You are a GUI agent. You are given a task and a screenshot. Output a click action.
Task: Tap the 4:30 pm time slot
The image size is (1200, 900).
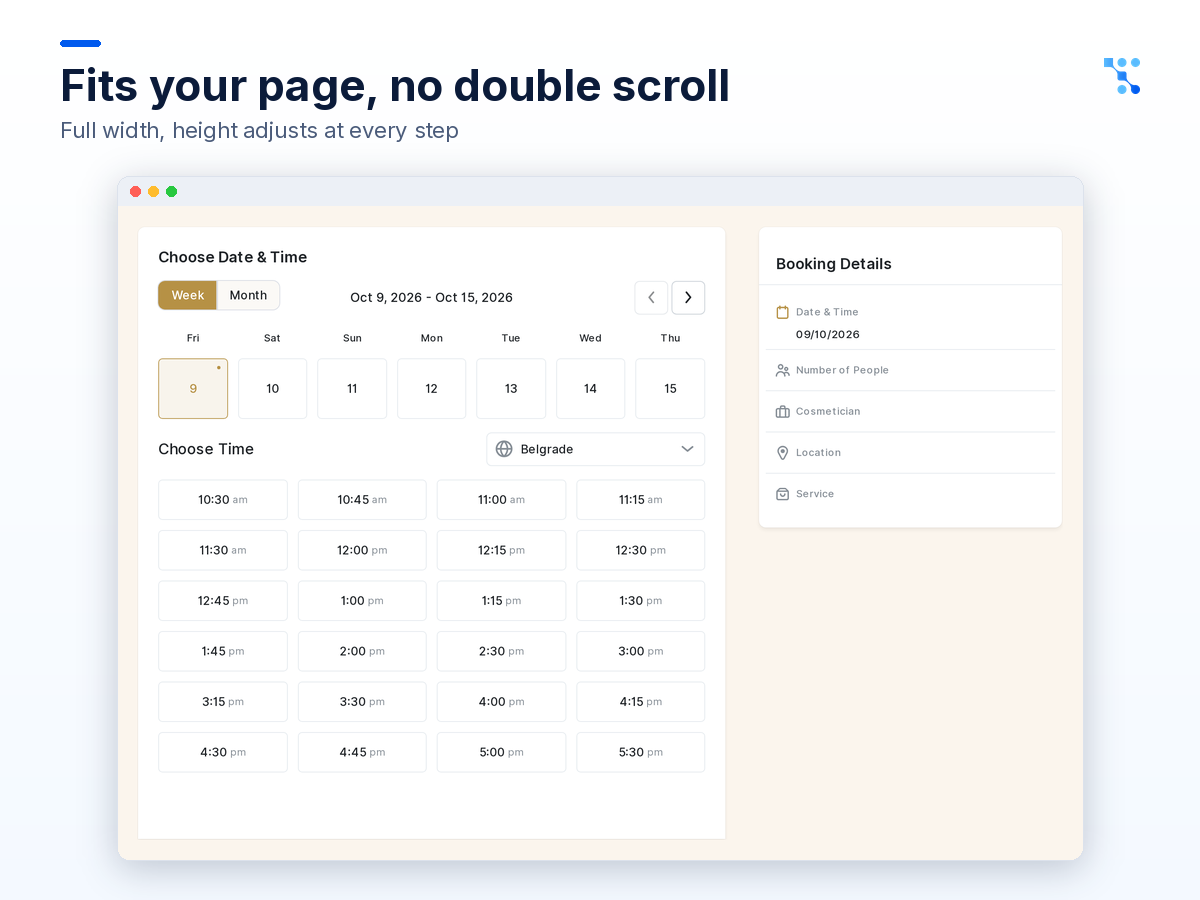tap(223, 752)
